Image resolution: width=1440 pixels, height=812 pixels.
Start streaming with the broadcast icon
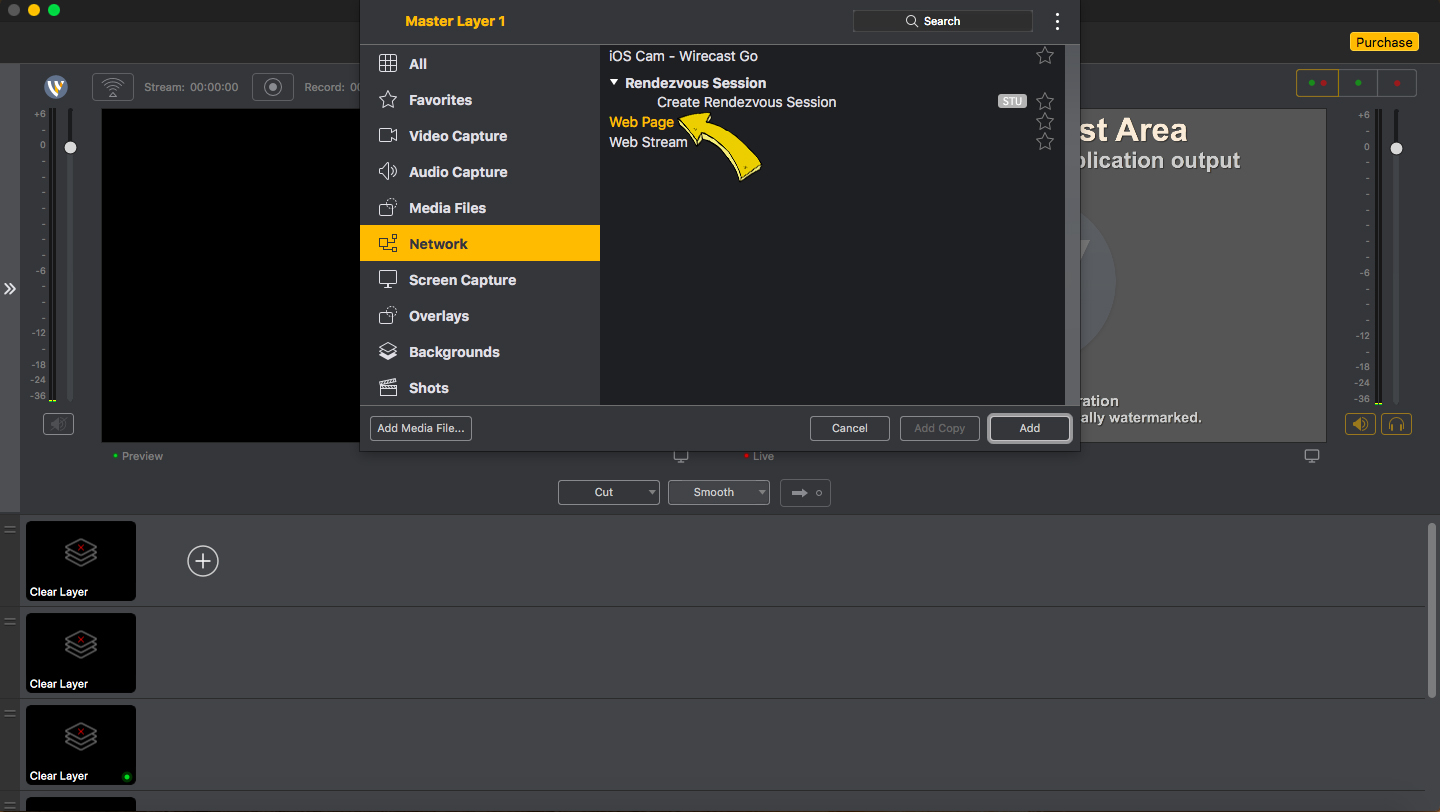pos(113,87)
